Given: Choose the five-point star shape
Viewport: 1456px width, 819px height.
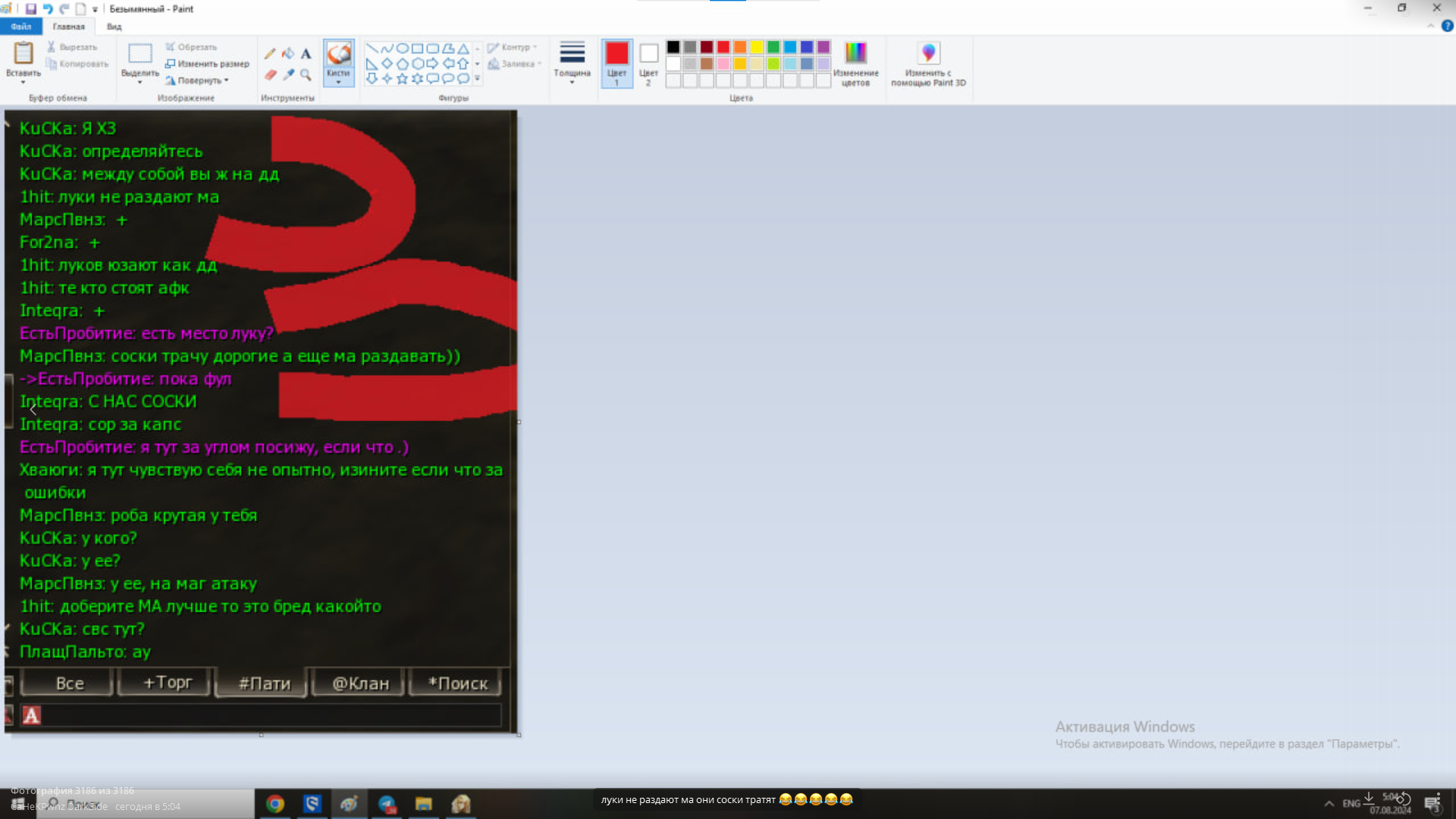Looking at the screenshot, I should [402, 78].
